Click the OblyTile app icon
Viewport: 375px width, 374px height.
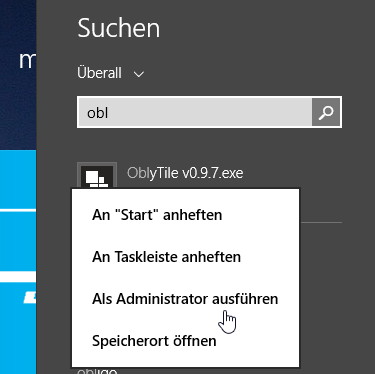97,176
